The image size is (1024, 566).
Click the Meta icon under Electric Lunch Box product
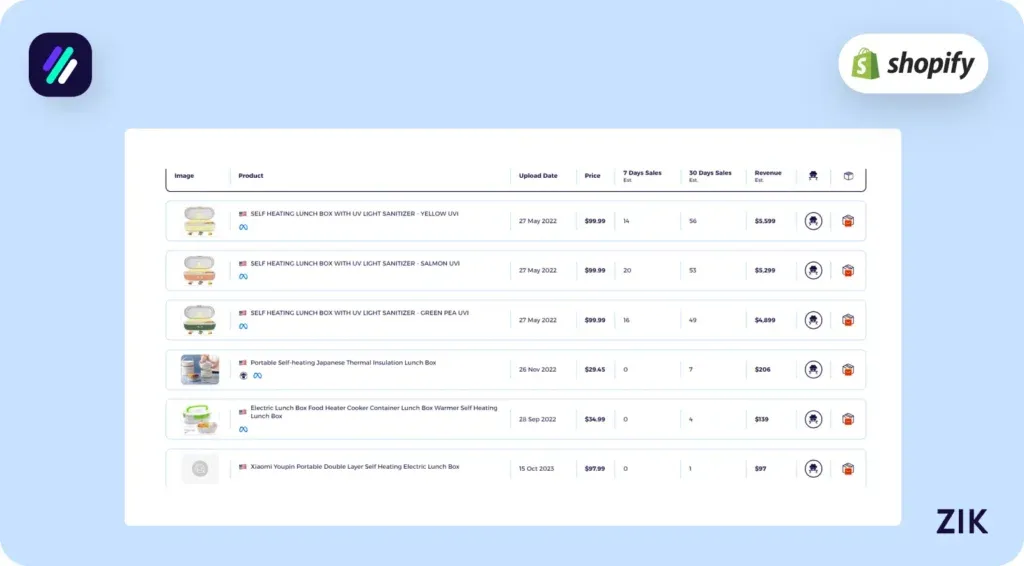[x=243, y=429]
